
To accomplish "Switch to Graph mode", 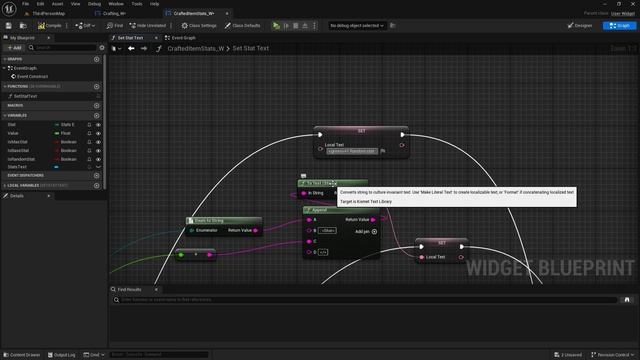I will pyautogui.click(x=619, y=26).
